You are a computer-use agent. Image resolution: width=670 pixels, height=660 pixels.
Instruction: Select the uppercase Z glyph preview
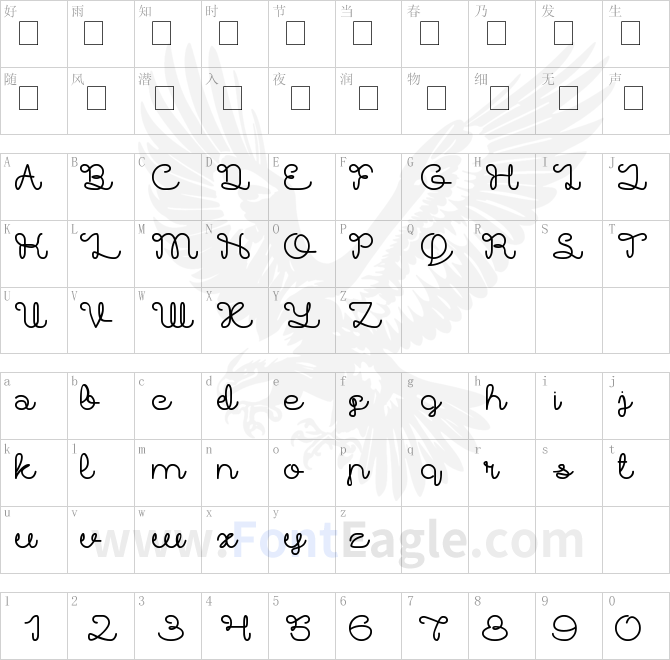366,315
